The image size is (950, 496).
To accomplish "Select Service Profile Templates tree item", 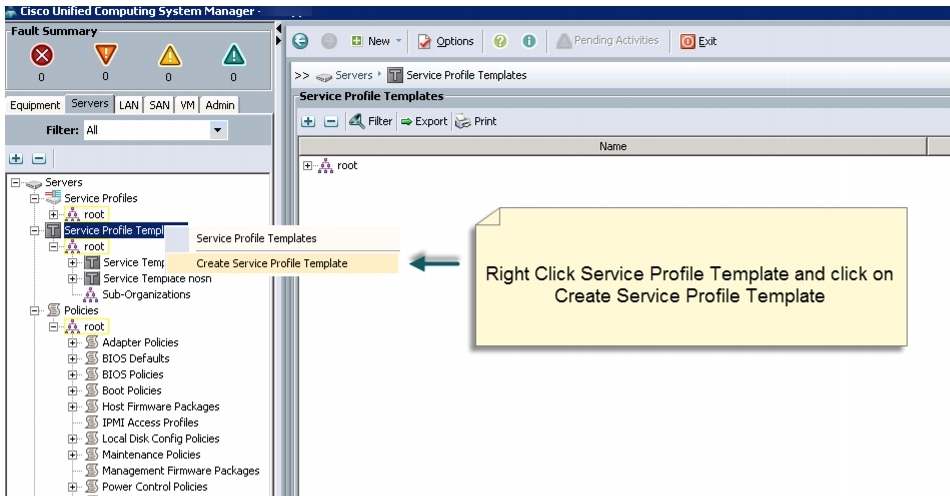I will [114, 230].
